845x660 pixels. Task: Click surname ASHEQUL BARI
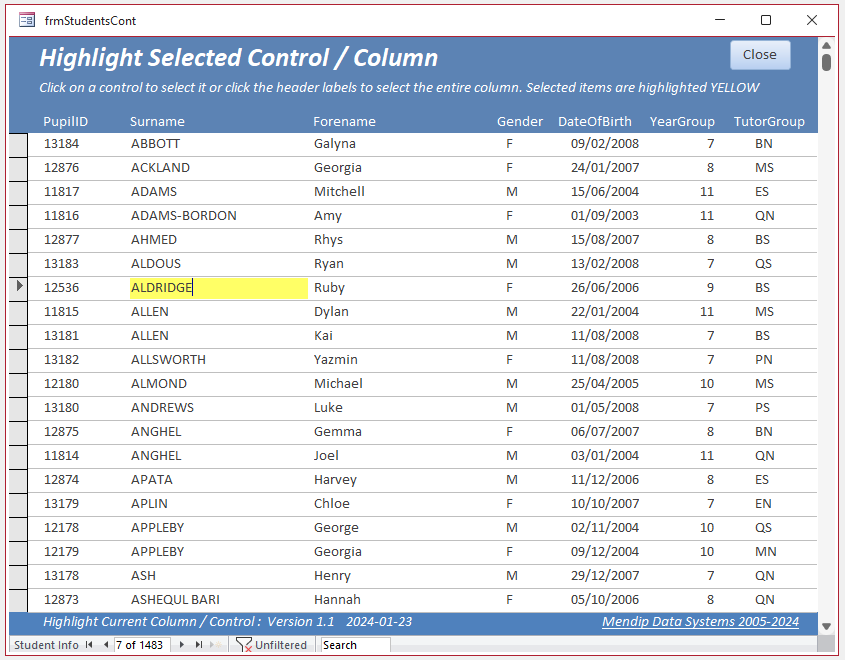pos(175,600)
